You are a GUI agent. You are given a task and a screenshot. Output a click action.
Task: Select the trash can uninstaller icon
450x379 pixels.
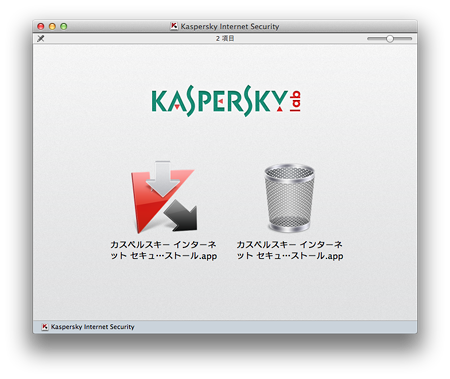[x=289, y=198]
